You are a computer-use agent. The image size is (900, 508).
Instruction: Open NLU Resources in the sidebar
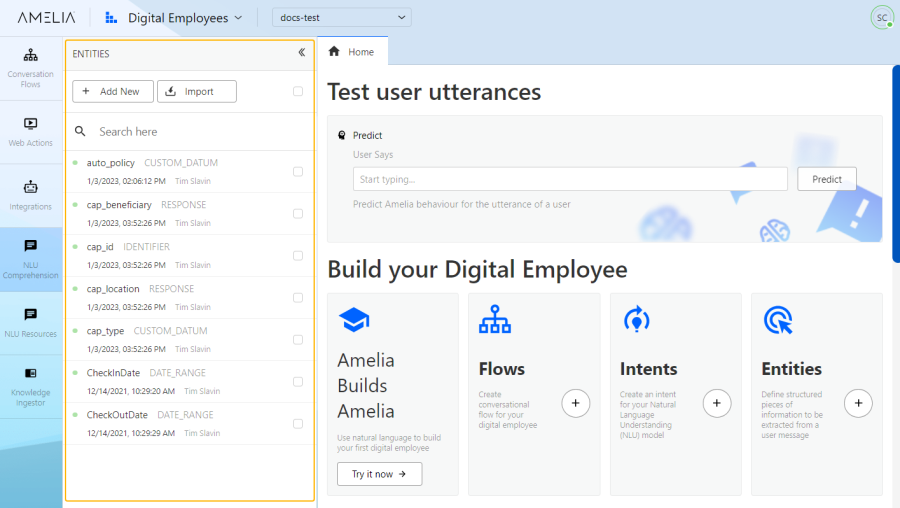31,323
